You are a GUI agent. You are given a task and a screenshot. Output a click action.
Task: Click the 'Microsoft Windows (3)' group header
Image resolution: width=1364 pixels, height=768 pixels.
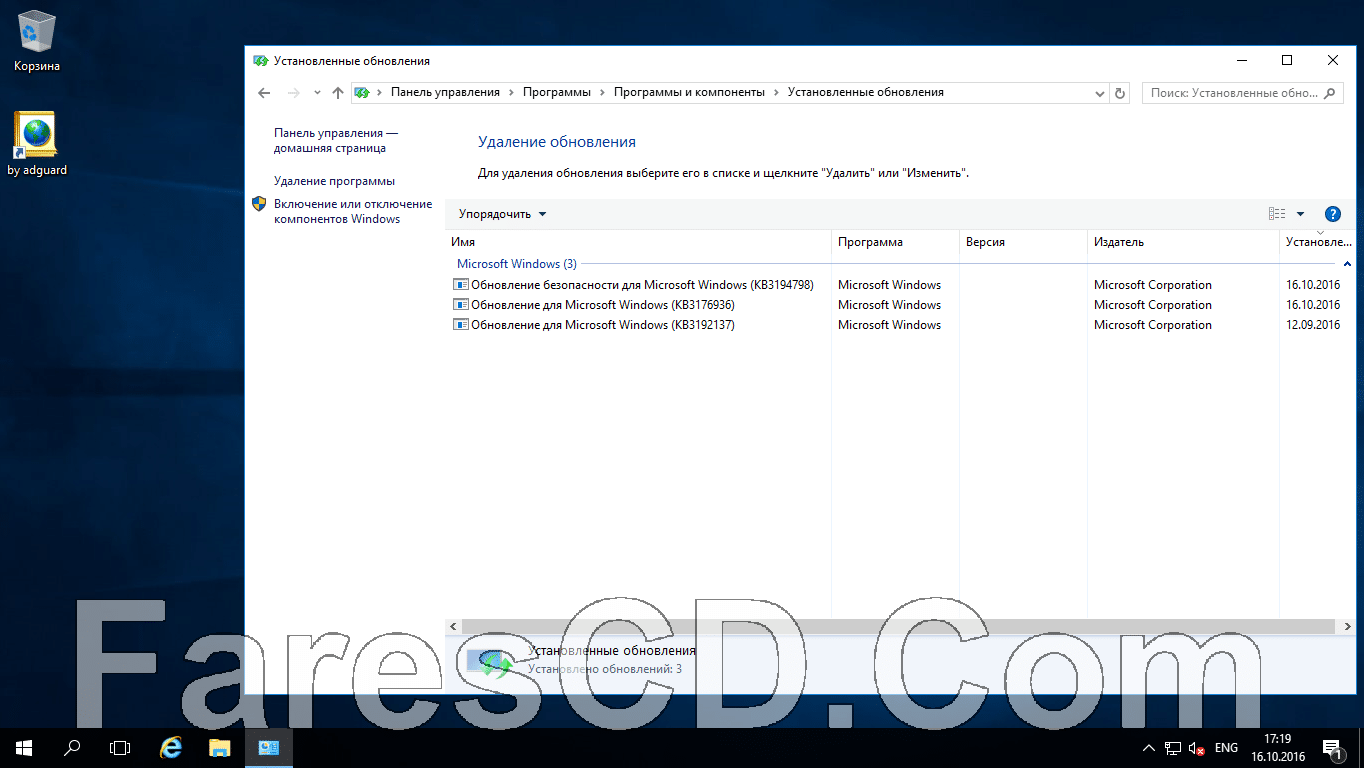516,264
